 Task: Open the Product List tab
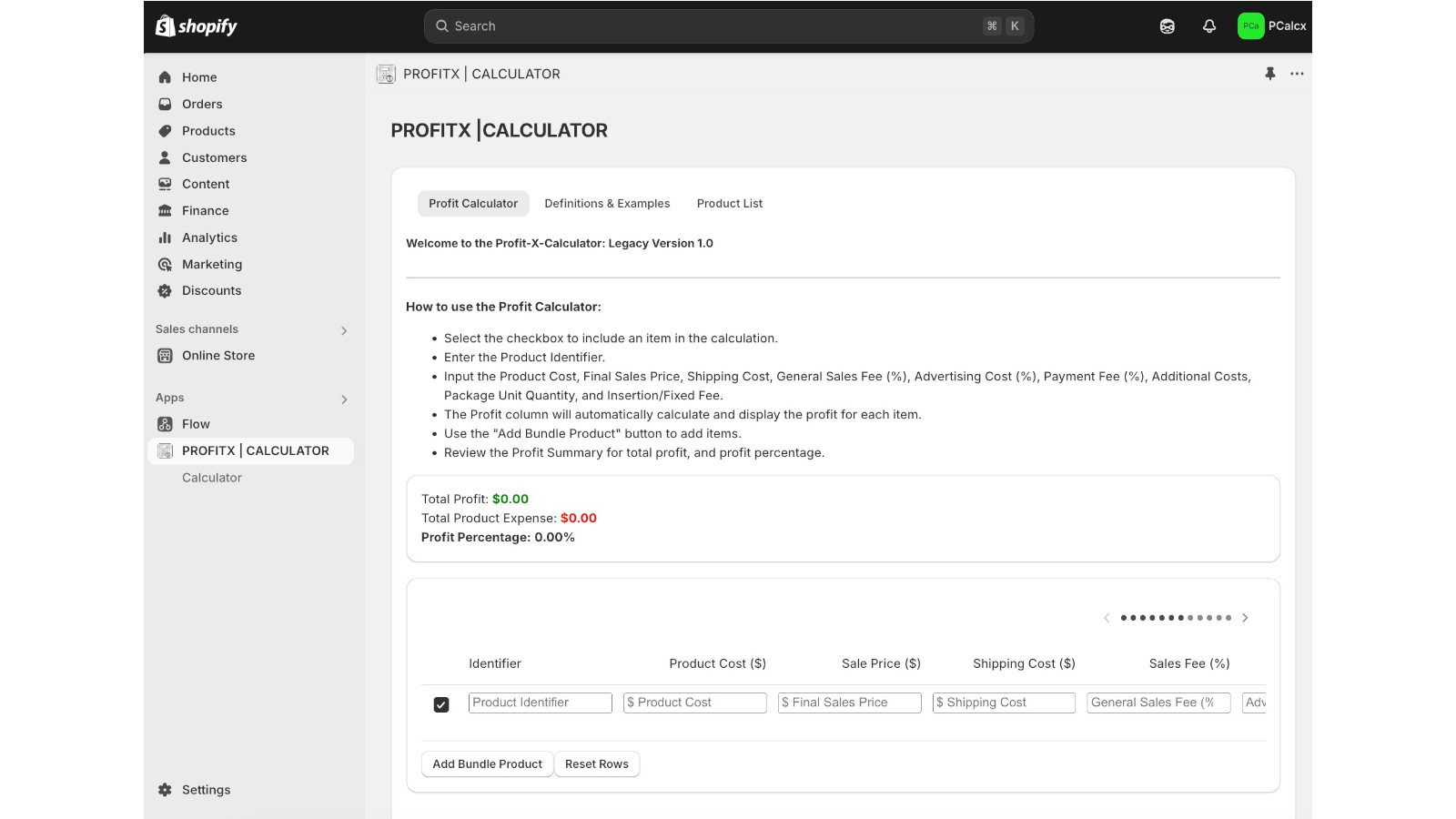click(729, 203)
